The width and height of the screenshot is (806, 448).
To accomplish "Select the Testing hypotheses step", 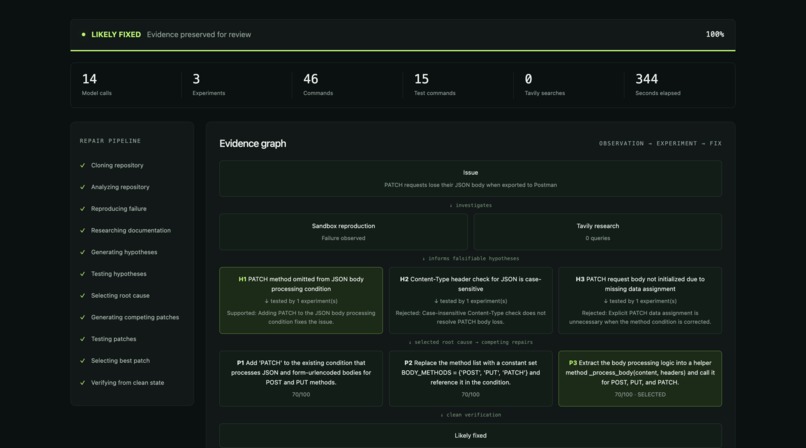I will pos(119,274).
